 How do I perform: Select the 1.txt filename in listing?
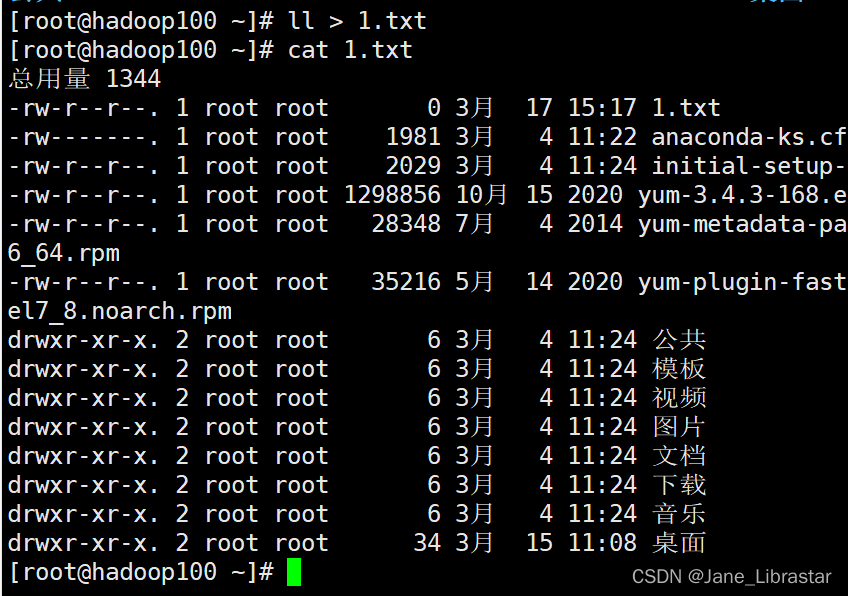686,108
